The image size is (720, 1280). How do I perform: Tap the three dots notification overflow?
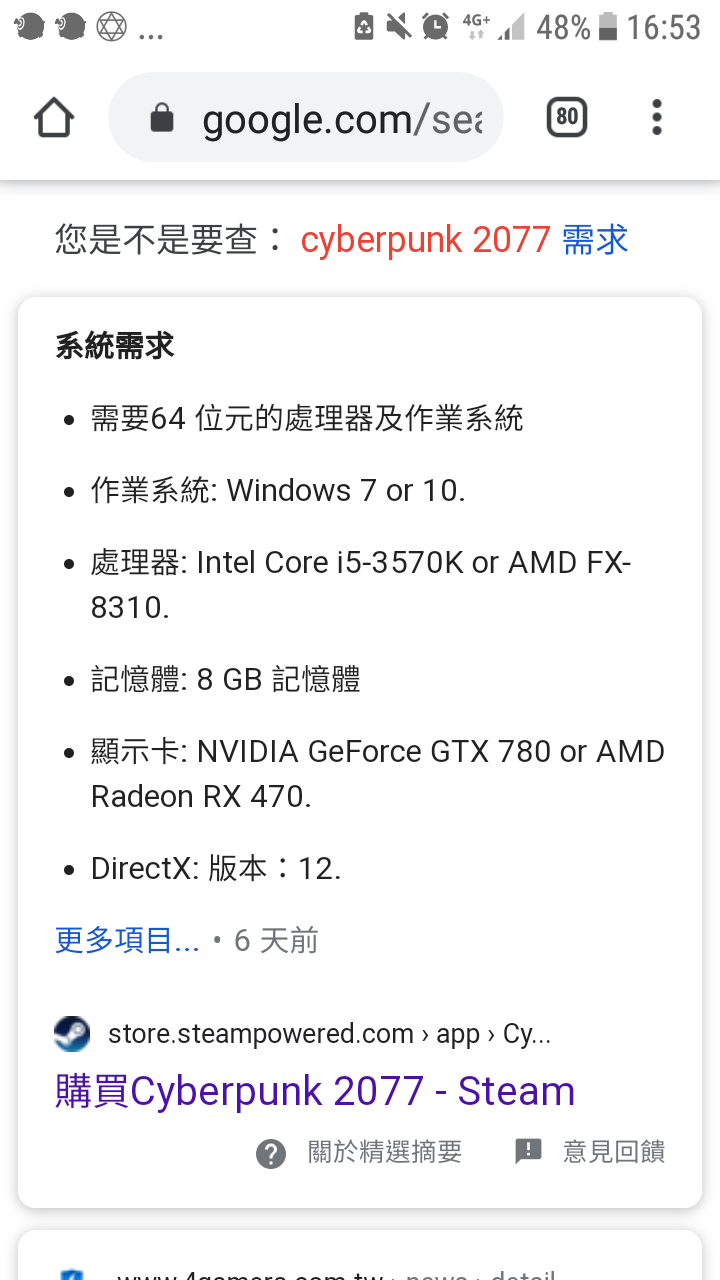151,35
